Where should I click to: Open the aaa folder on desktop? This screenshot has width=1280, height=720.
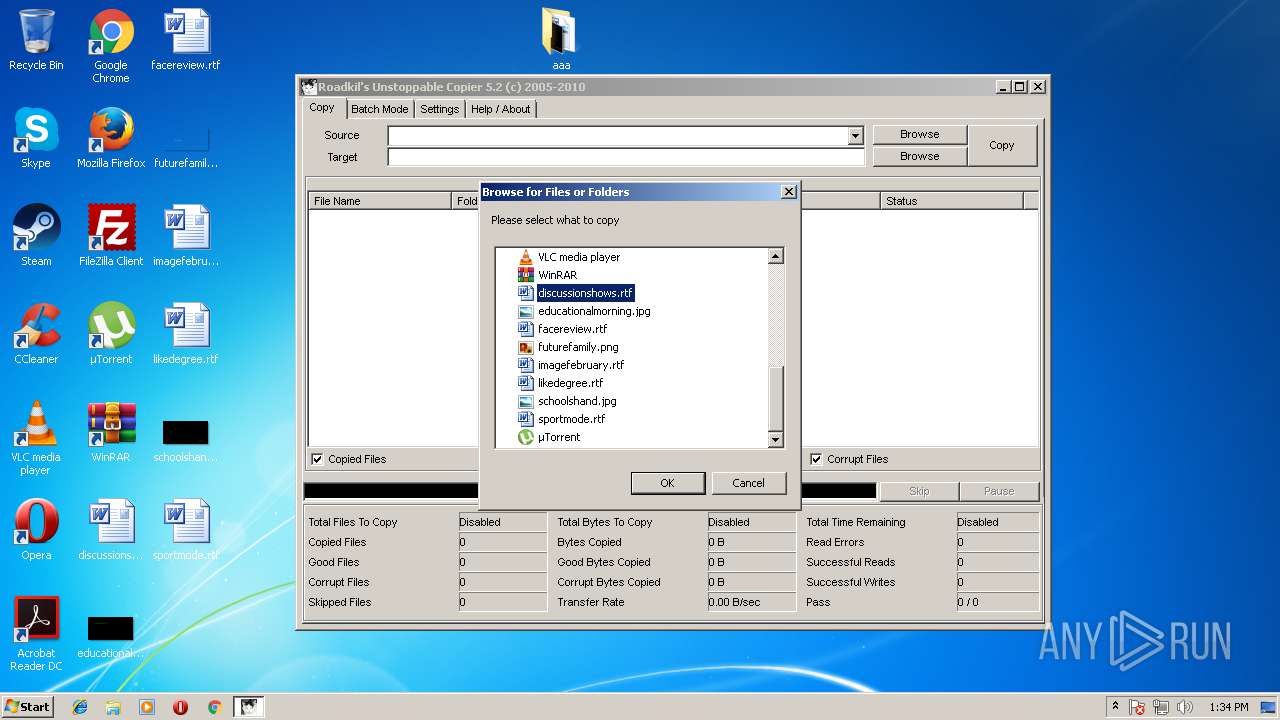[561, 40]
